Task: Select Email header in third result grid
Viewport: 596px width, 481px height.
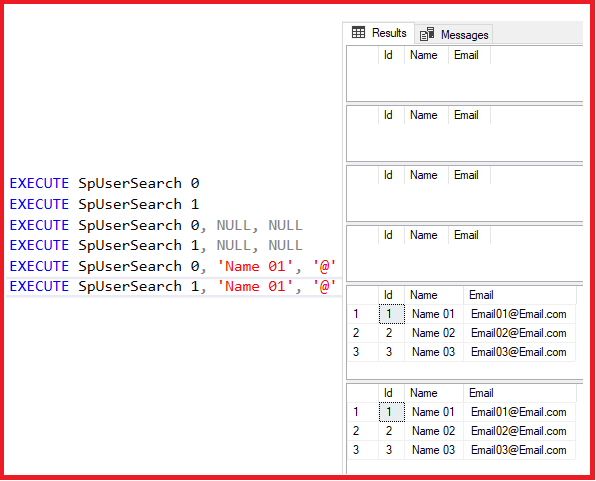Action: 469,175
